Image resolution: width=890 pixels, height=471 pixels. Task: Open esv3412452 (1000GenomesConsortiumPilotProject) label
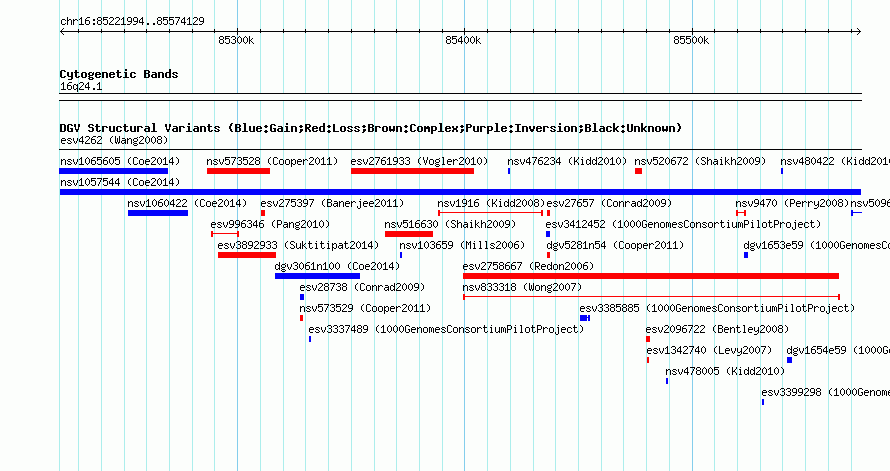(x=683, y=224)
